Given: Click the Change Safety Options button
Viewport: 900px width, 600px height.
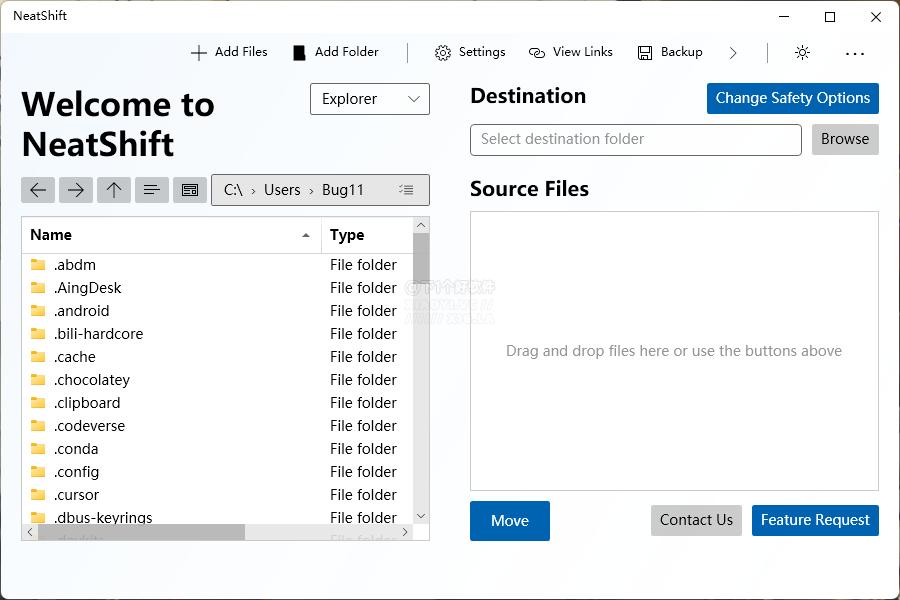Looking at the screenshot, I should 792,98.
